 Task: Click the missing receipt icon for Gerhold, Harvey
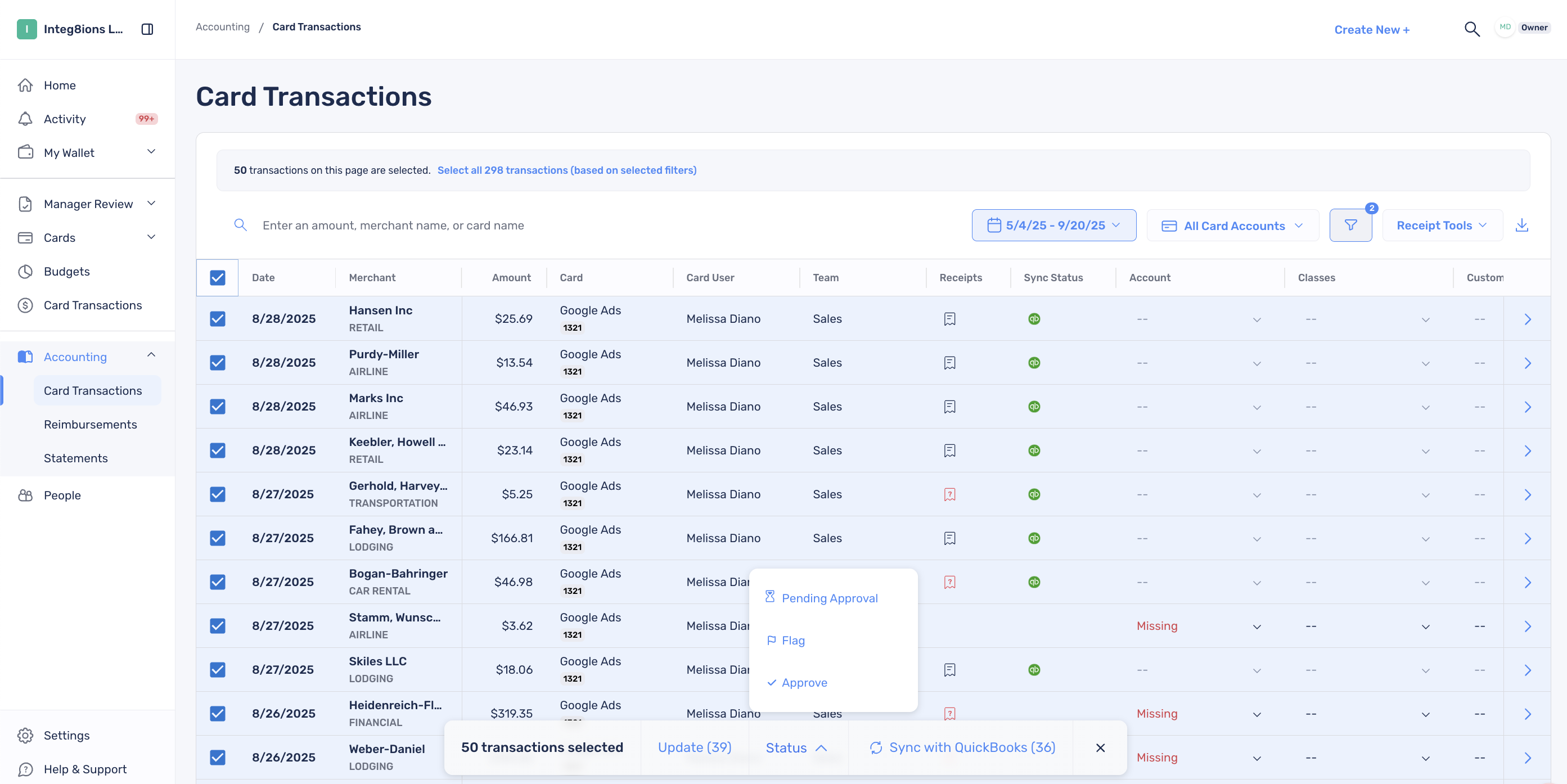click(x=949, y=494)
